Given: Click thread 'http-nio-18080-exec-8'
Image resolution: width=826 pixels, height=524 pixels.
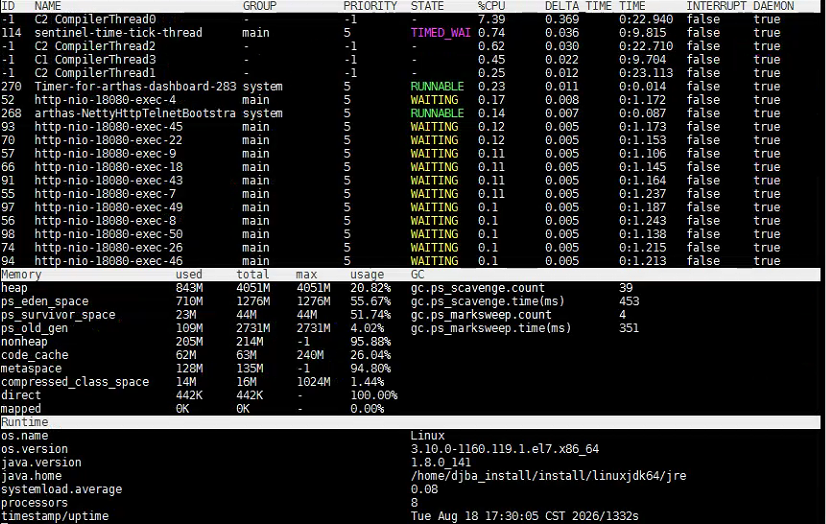Looking at the screenshot, I should (x=105, y=221).
